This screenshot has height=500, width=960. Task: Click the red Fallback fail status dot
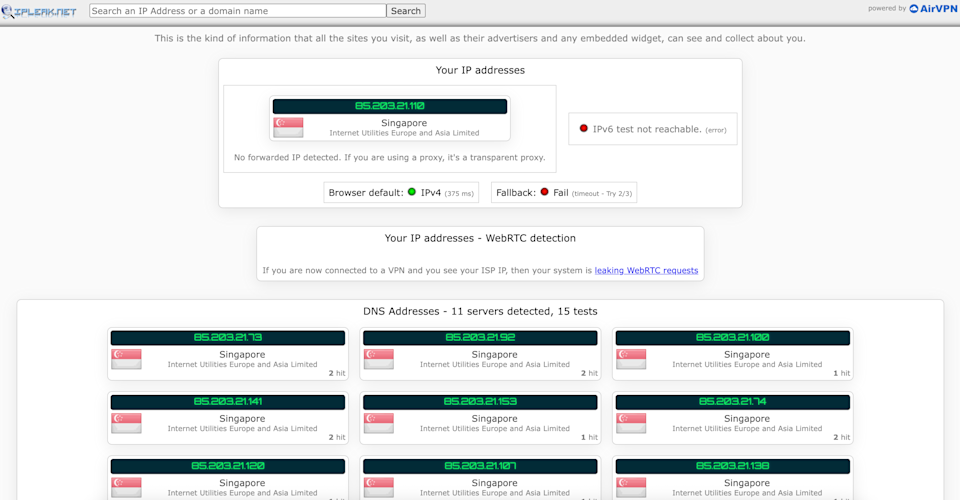(x=544, y=192)
